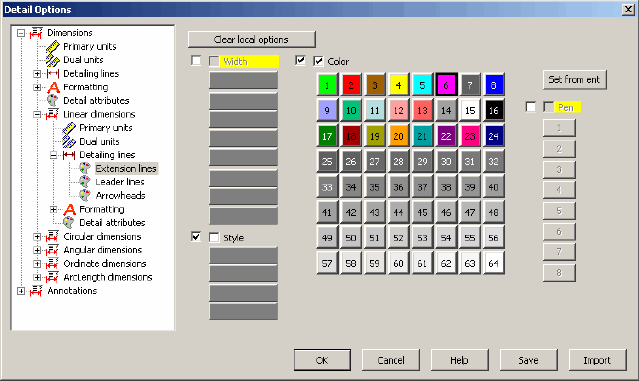
Task: Click the Import button
Action: point(597,360)
